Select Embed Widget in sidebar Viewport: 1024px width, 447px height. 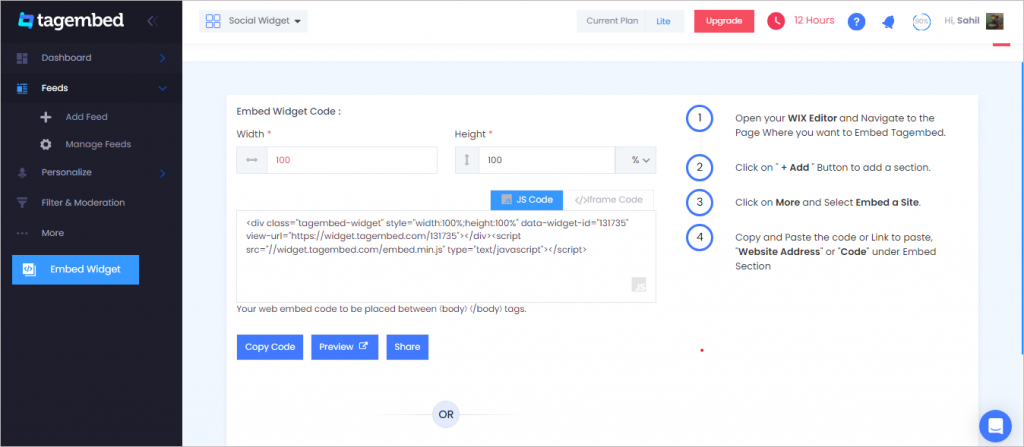(76, 270)
